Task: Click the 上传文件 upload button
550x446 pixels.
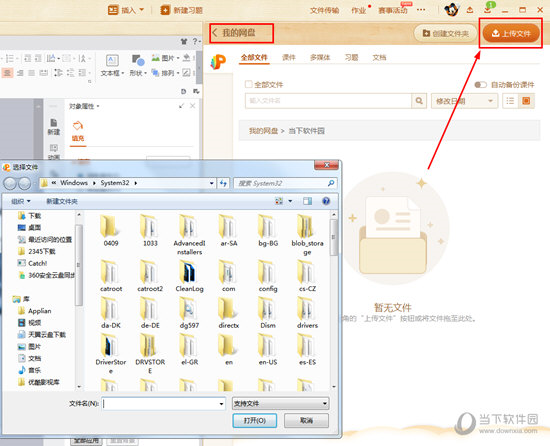Action: coord(511,34)
